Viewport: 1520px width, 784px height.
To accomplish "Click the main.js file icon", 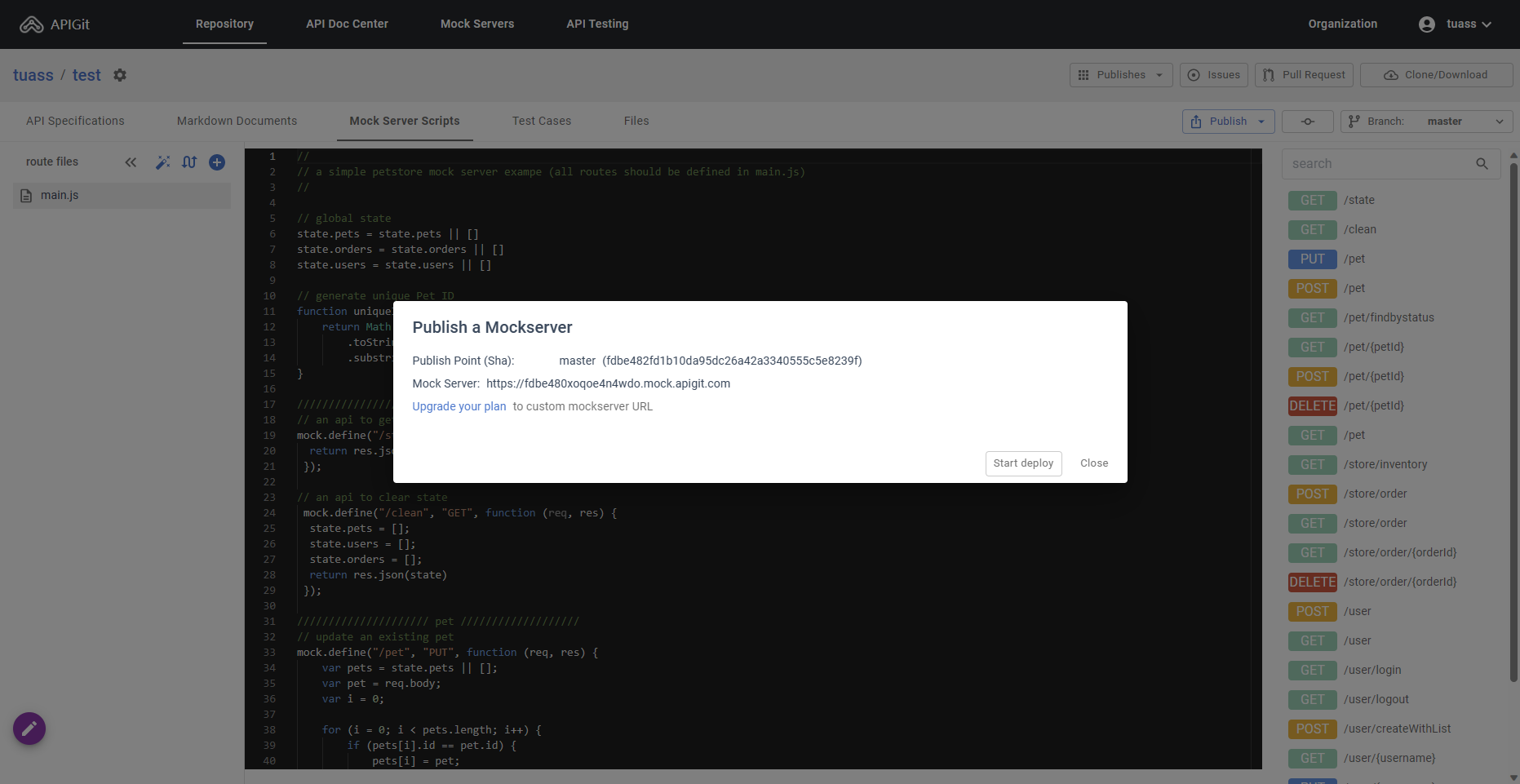I will pos(26,196).
